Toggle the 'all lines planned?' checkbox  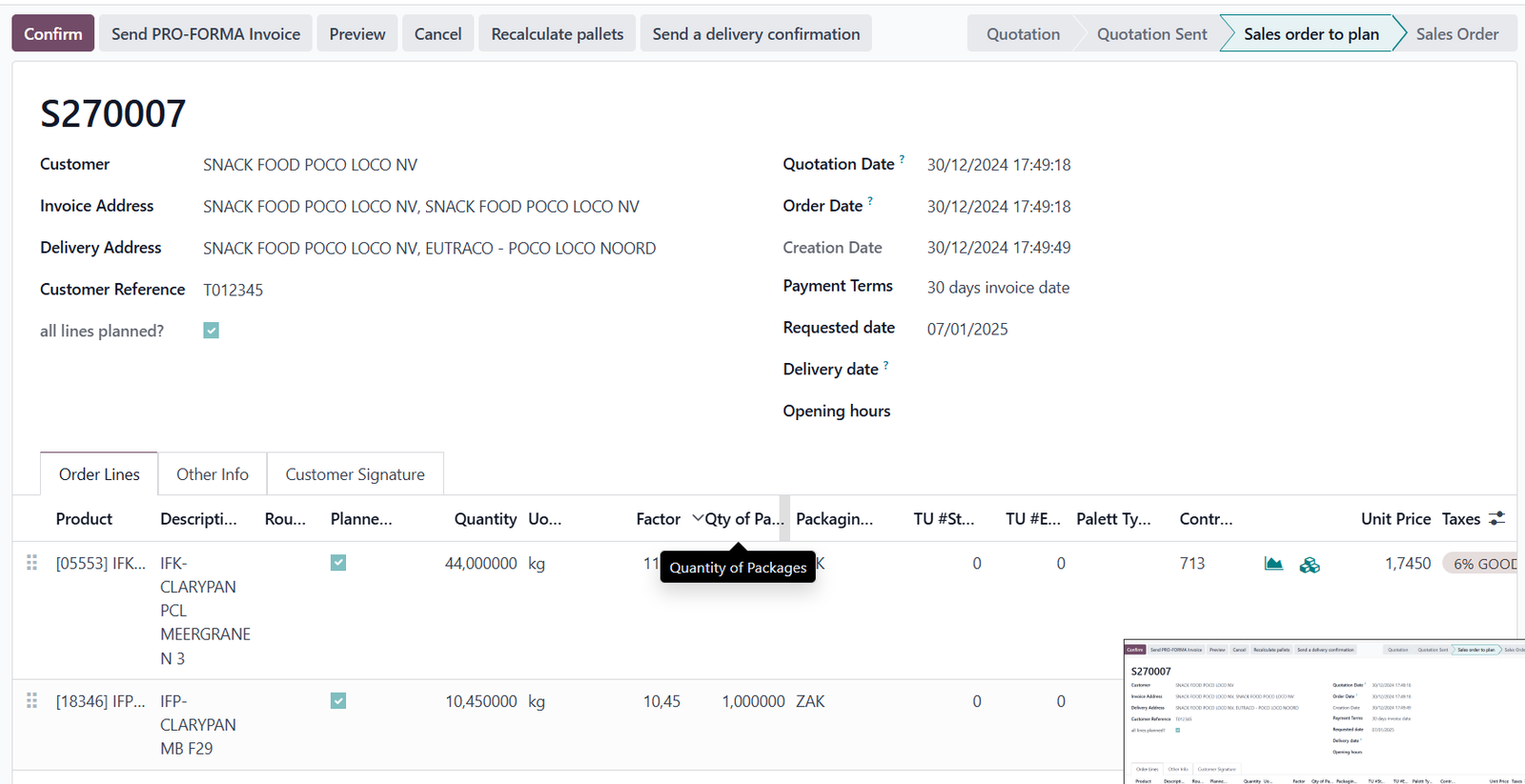pos(212,331)
